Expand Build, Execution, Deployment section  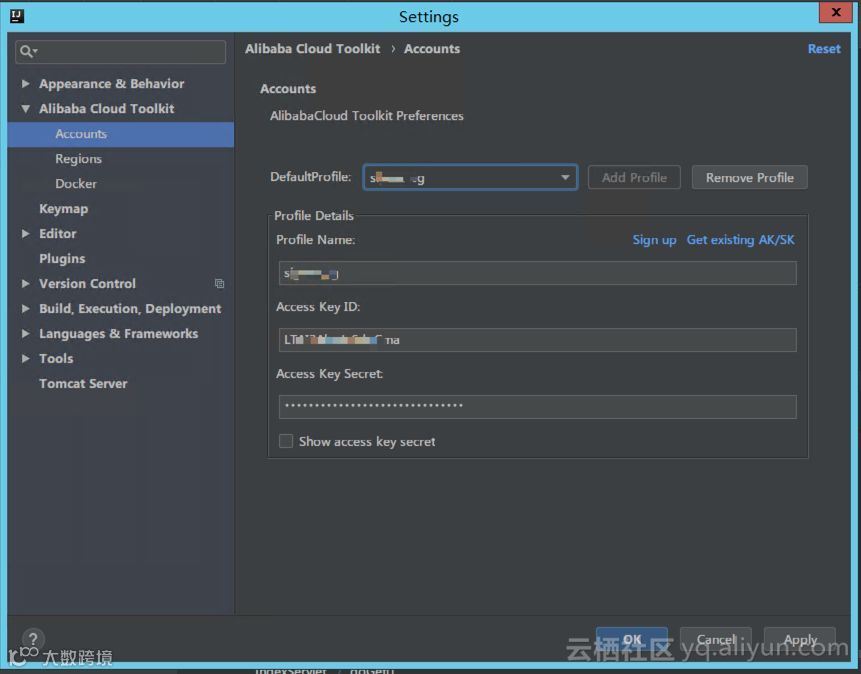[25, 309]
